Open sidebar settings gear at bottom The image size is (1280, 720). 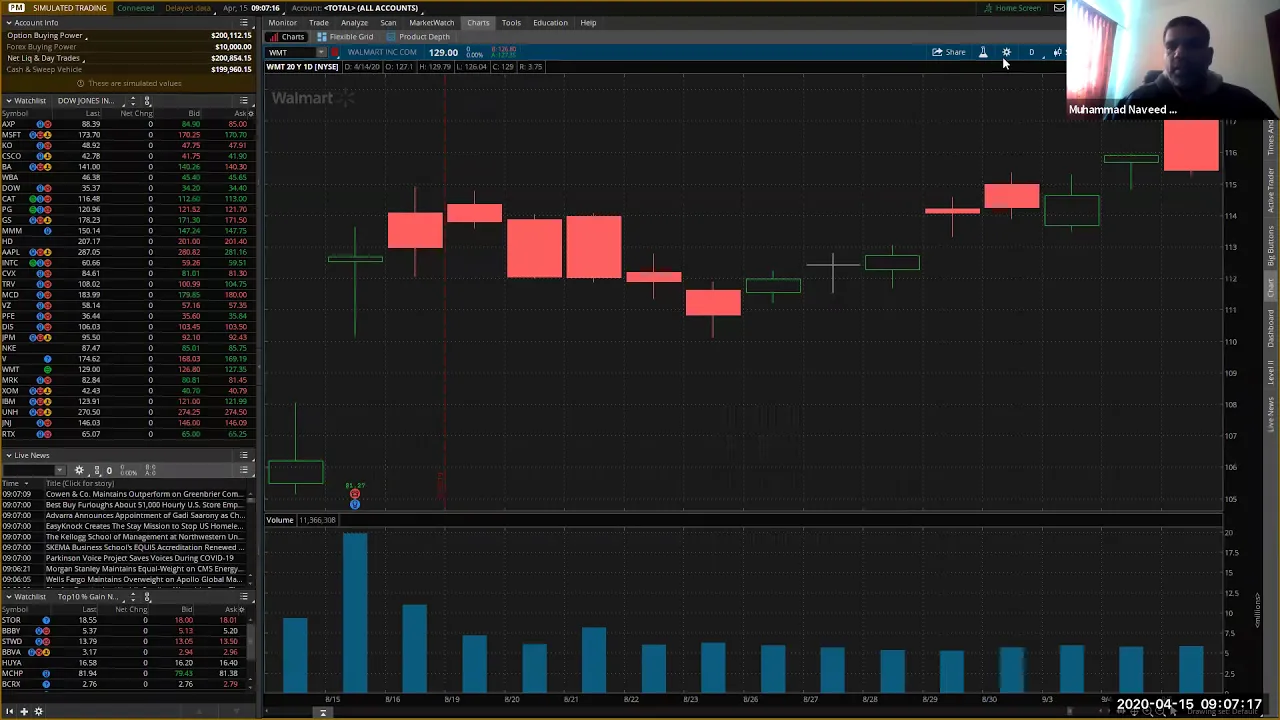38,711
